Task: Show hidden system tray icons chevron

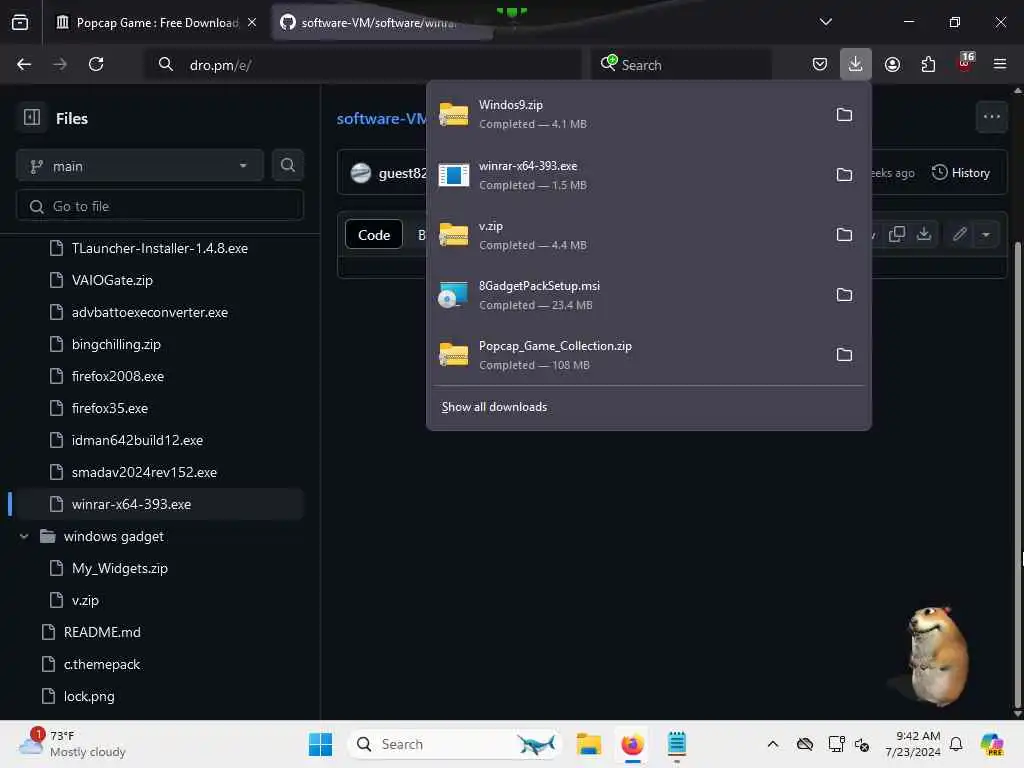Action: pos(773,744)
